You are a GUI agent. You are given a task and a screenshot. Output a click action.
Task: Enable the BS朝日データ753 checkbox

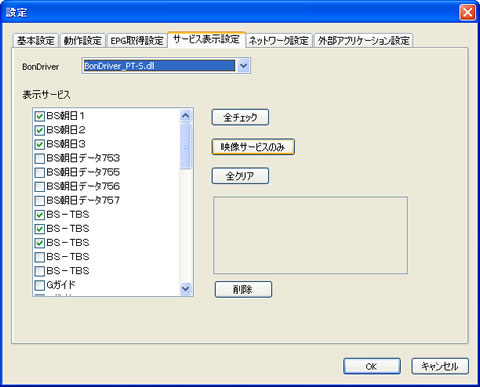(40, 158)
